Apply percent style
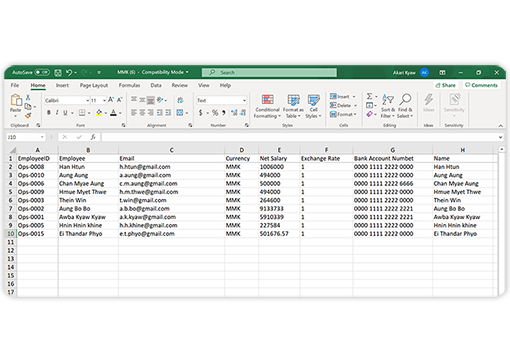The image size is (510, 360). point(215,113)
